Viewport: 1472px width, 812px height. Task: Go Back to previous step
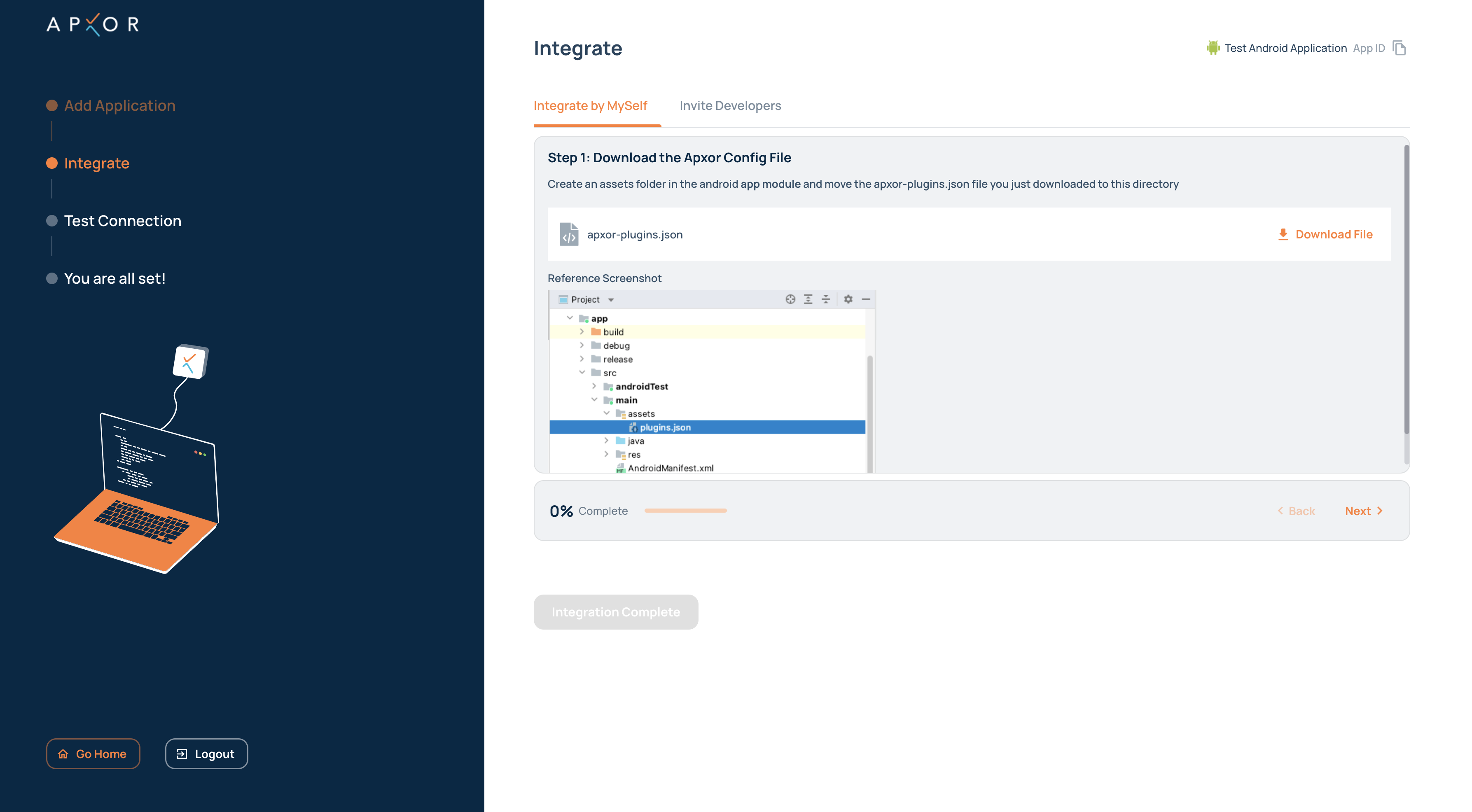click(x=1296, y=511)
